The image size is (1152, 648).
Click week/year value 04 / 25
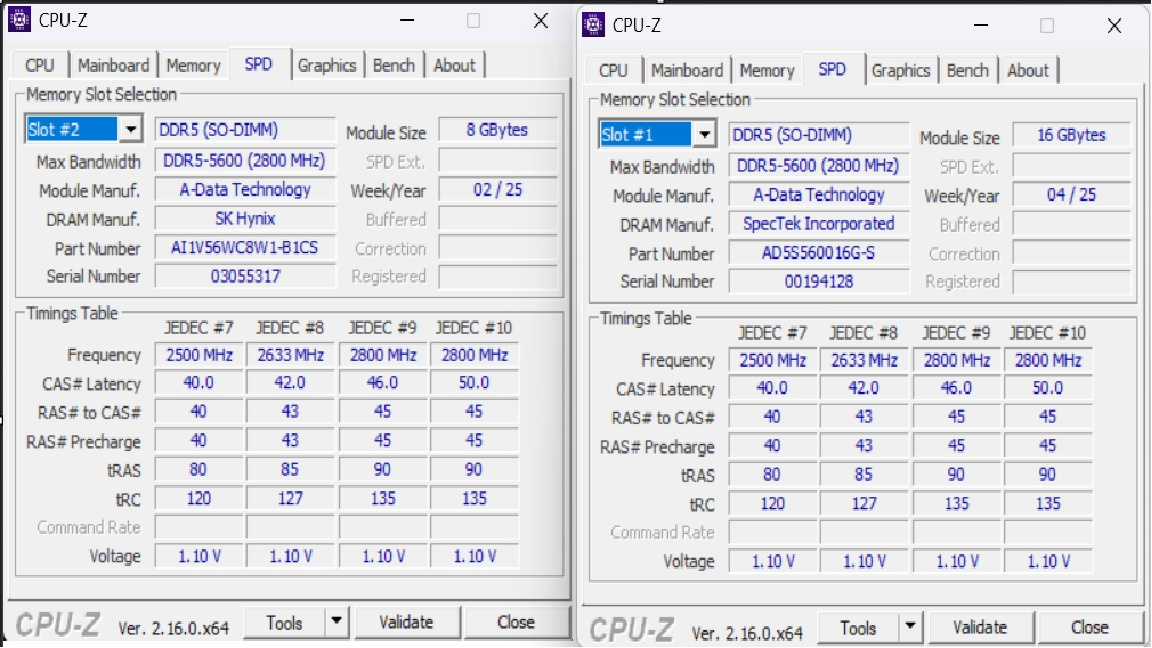click(x=1071, y=195)
